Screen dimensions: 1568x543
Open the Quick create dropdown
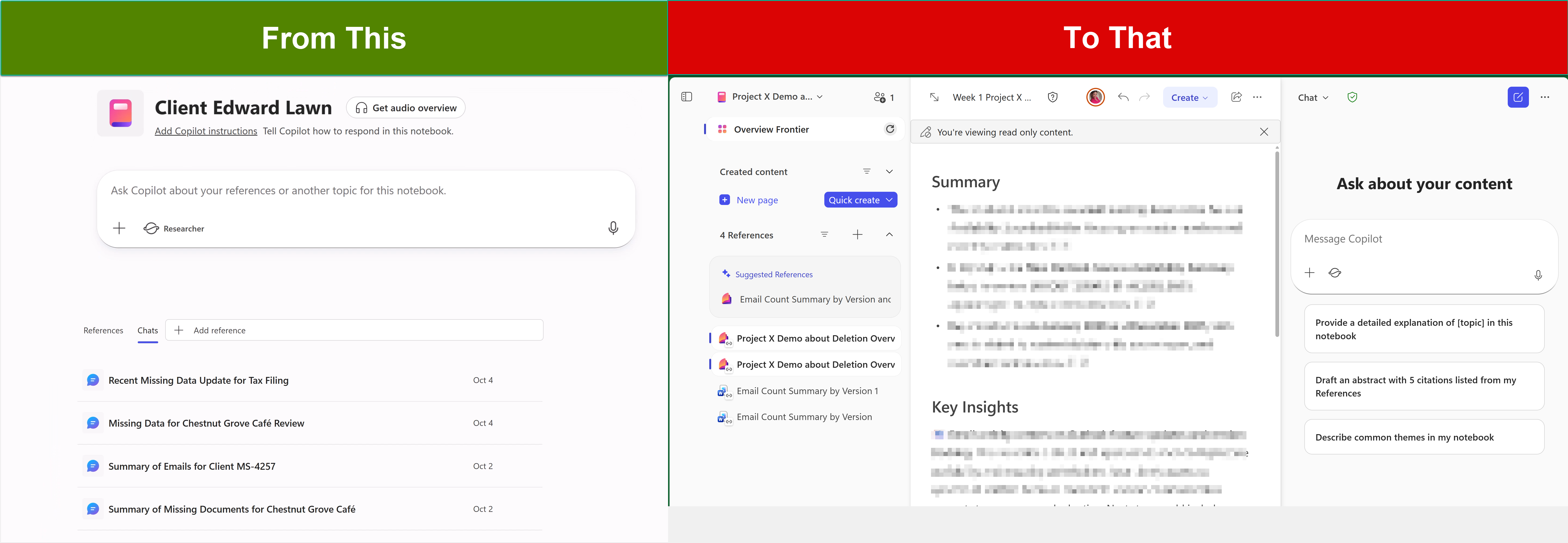click(x=861, y=200)
